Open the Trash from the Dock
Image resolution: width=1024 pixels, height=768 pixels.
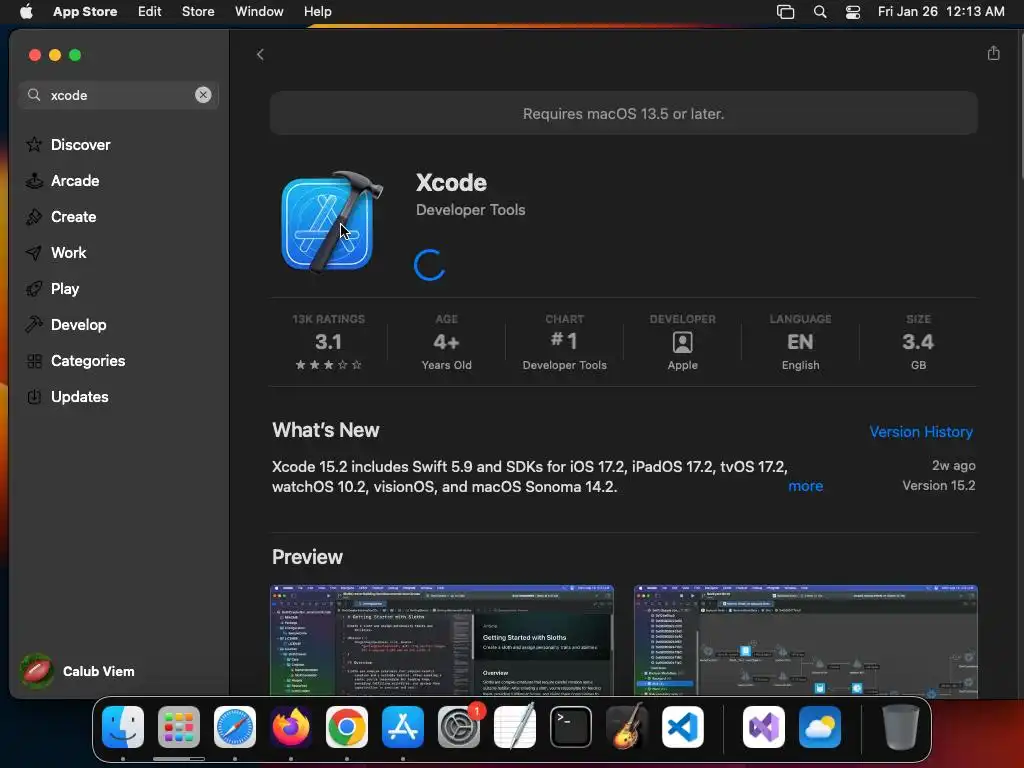point(901,727)
